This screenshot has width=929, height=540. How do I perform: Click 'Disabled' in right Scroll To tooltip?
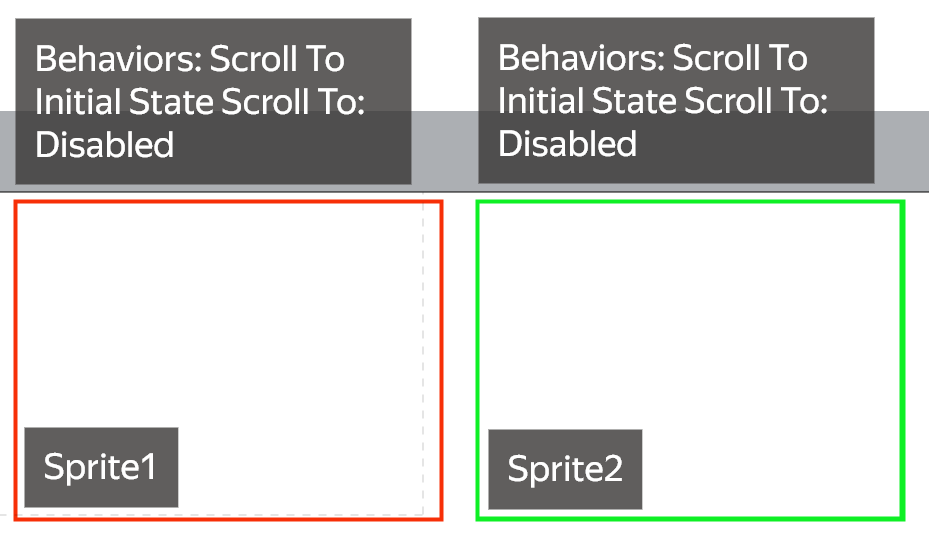point(568,143)
